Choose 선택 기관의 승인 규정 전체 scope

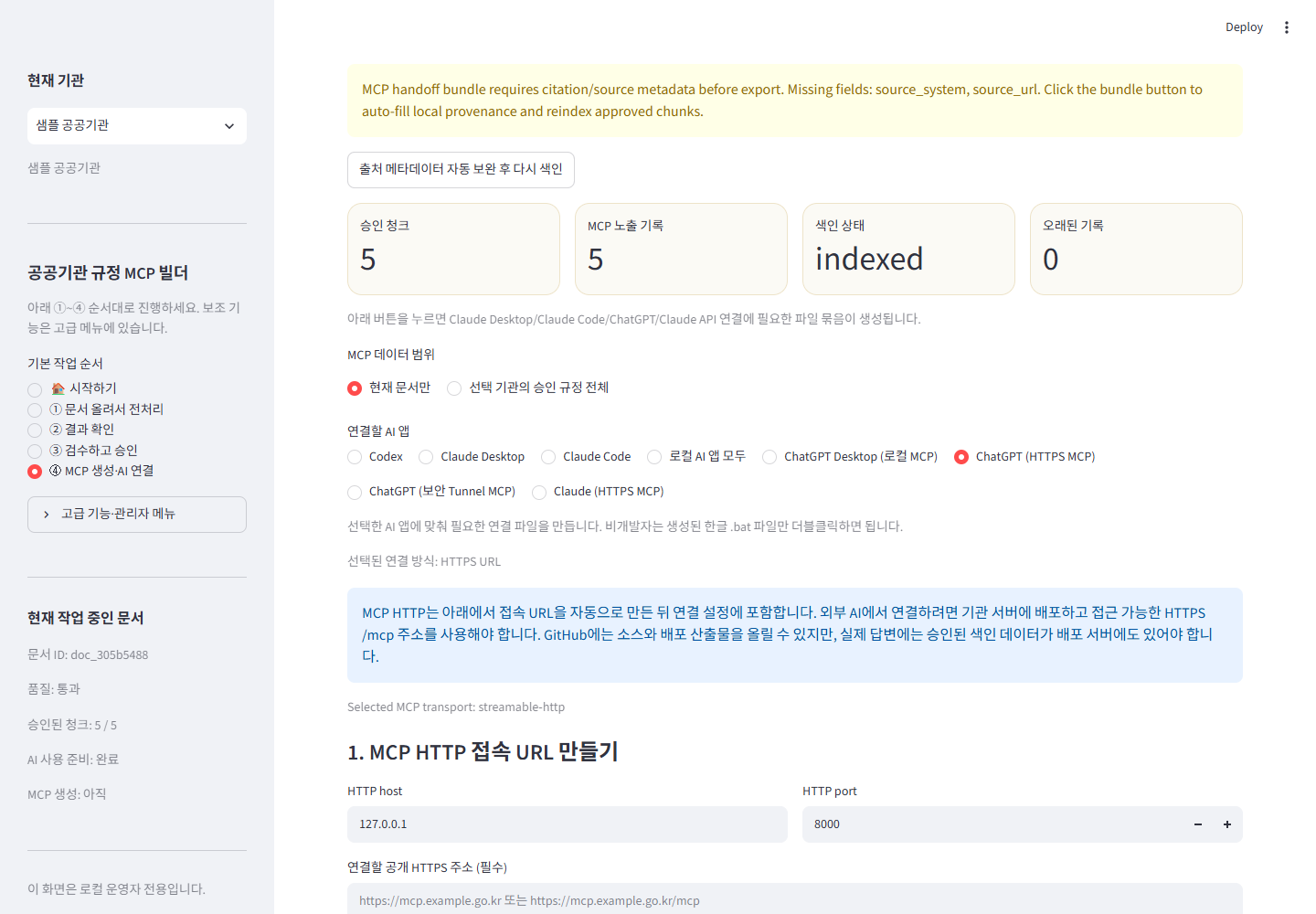pyautogui.click(x=528, y=388)
